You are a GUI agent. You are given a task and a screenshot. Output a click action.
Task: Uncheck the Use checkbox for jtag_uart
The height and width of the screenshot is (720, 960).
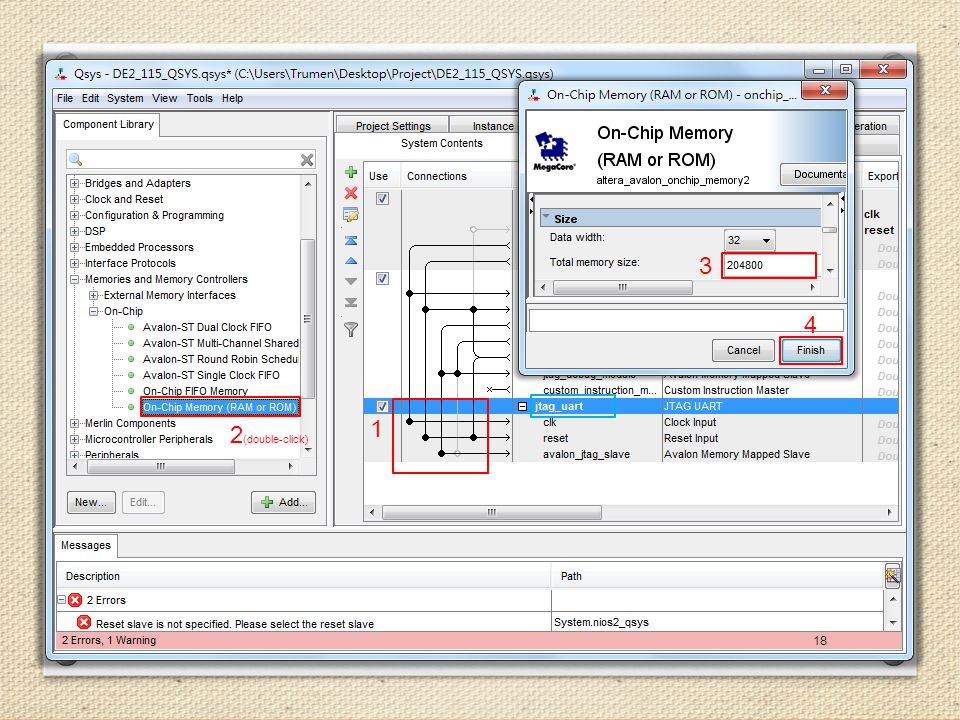(x=382, y=407)
